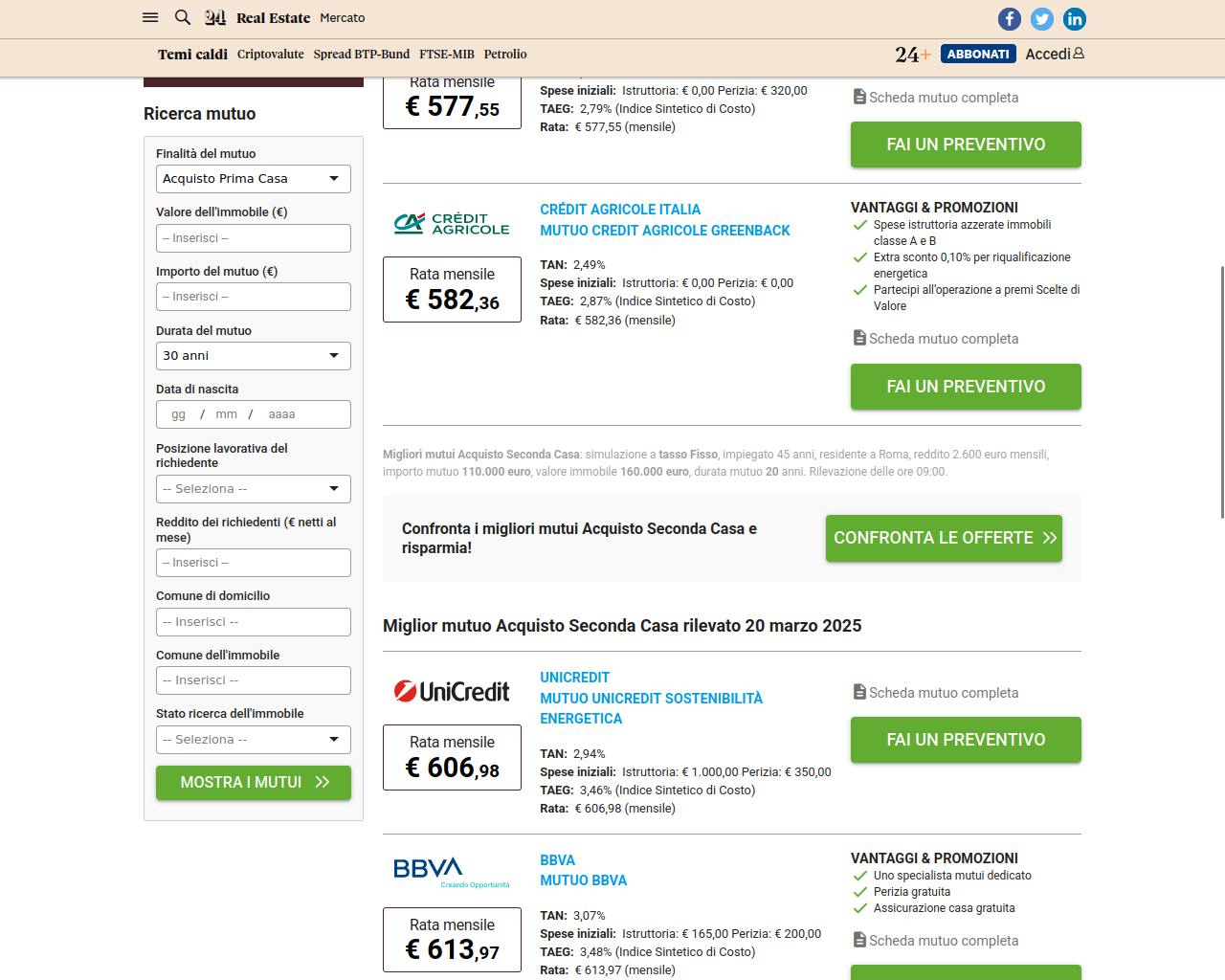Click the BBVA logo
The width and height of the screenshot is (1225, 980).
click(452, 872)
